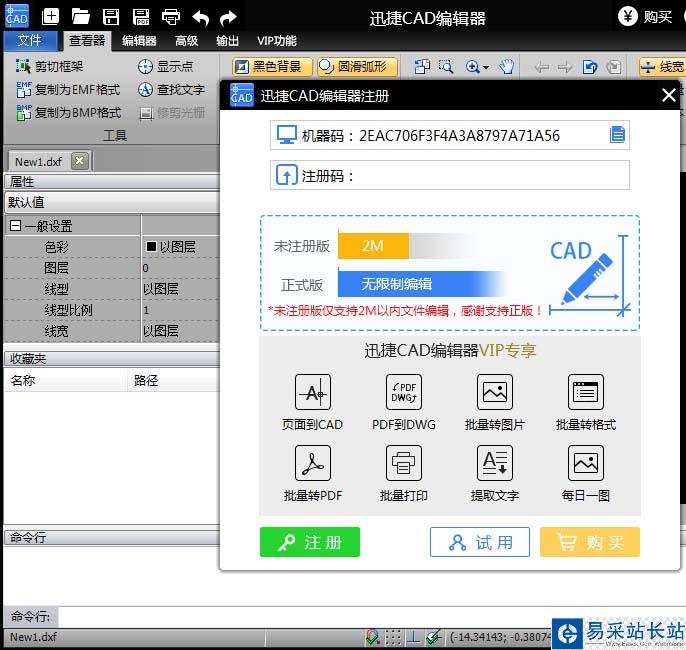Click the unregistered 2M limit bar
The height and width of the screenshot is (650, 686).
(x=373, y=246)
